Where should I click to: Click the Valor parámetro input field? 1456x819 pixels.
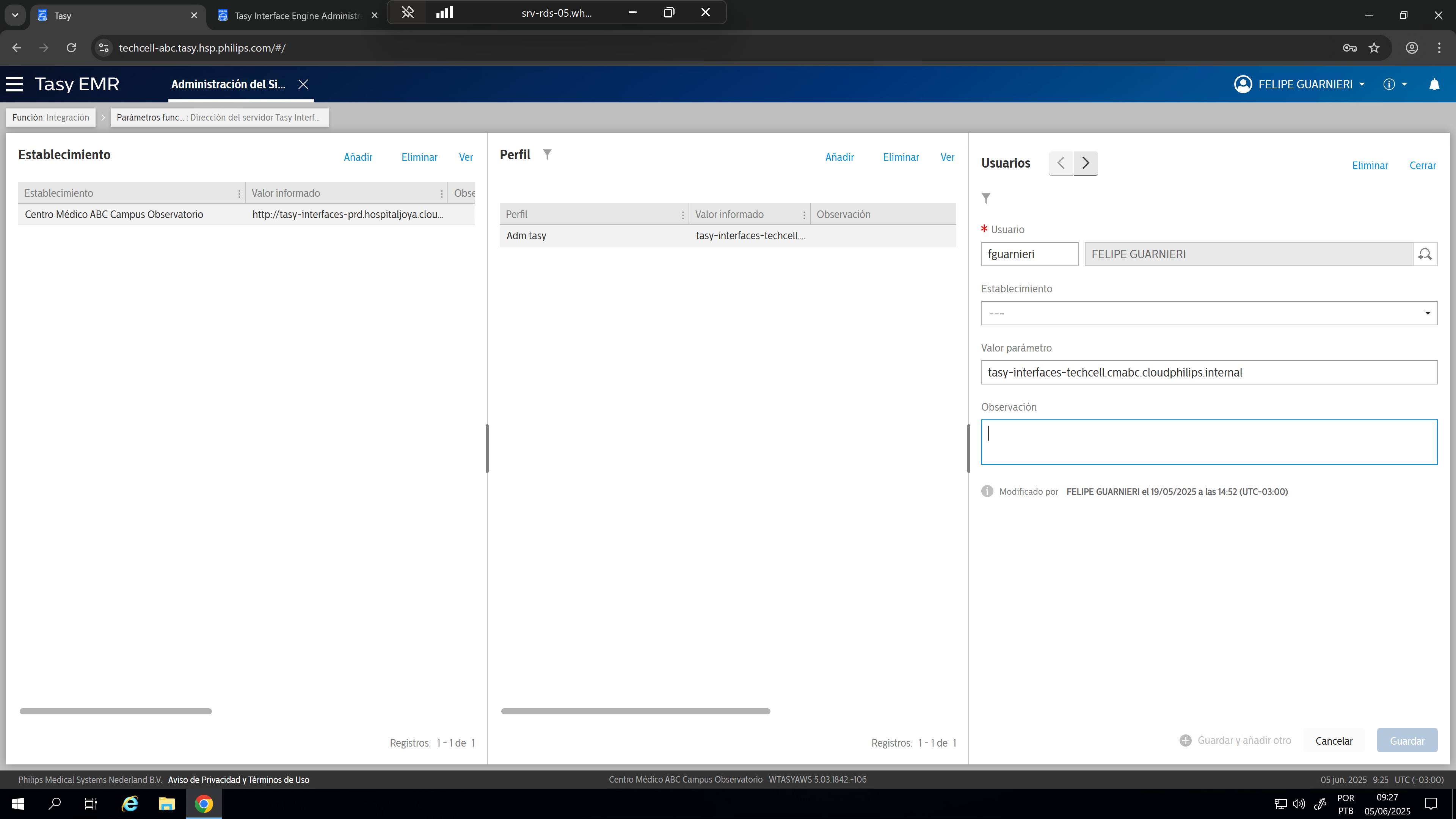pyautogui.click(x=1209, y=372)
